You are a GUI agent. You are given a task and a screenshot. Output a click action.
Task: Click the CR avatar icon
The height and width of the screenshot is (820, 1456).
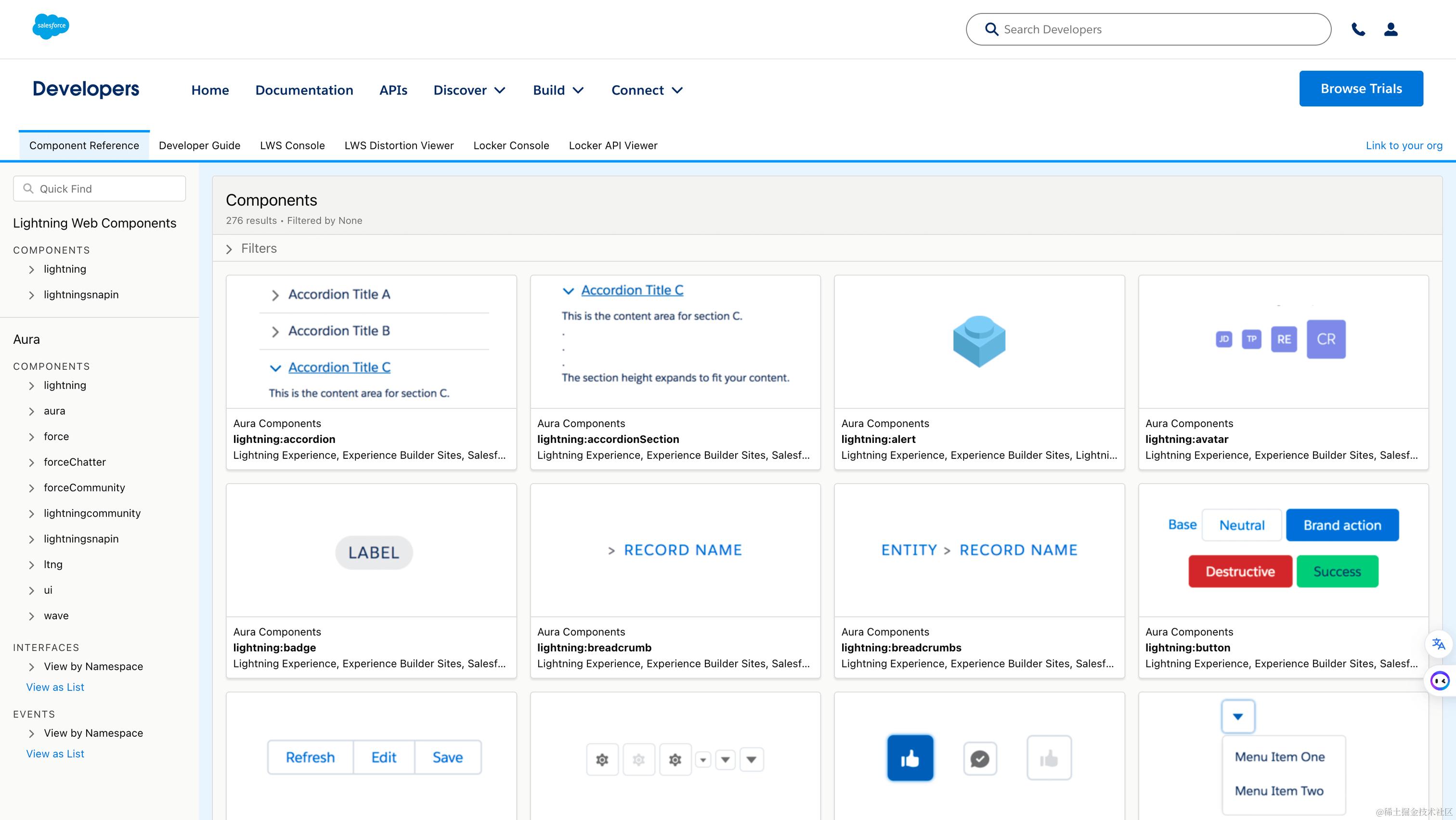click(1326, 339)
